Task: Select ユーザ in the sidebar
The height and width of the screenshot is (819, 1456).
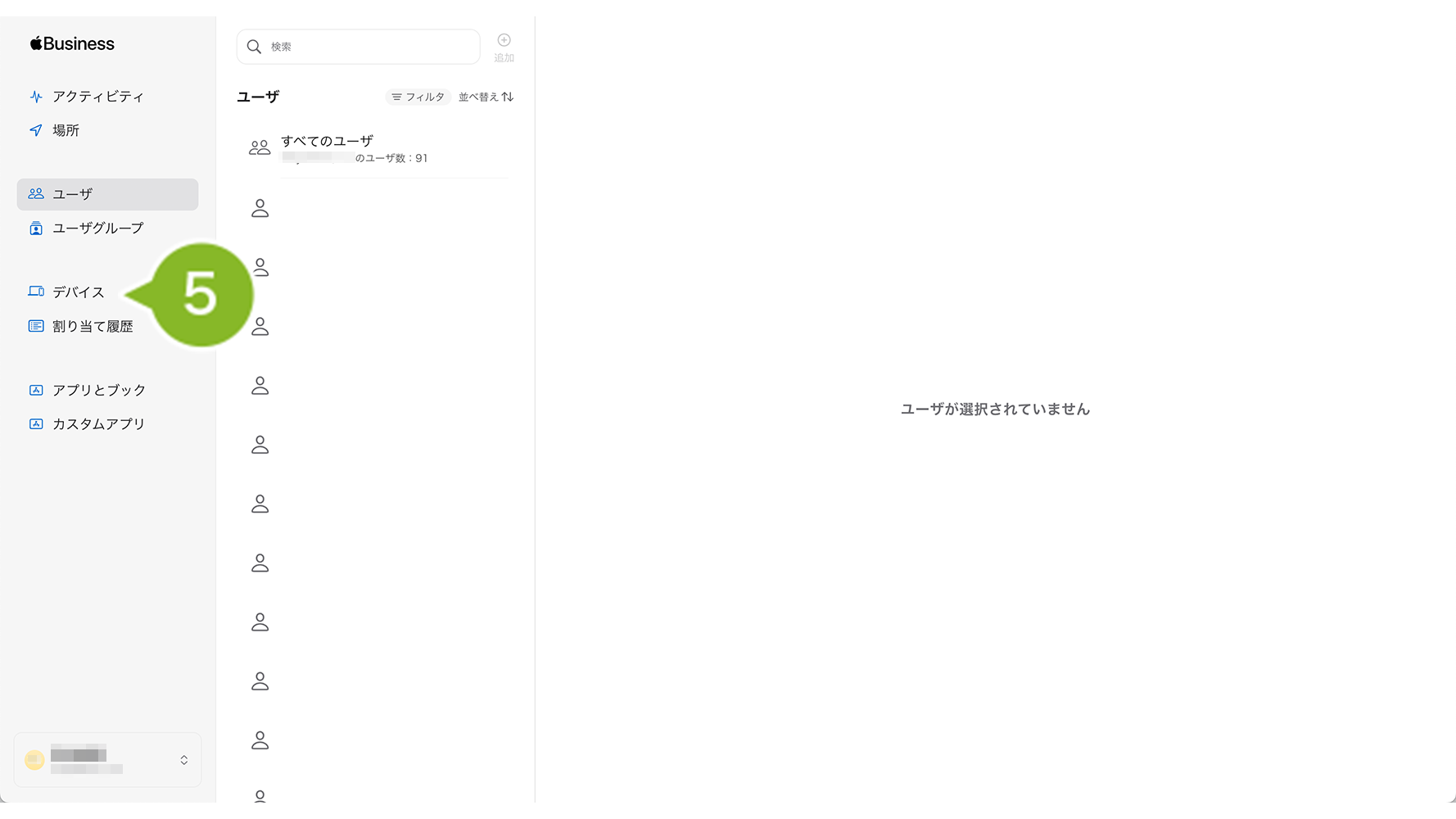Action: [107, 194]
